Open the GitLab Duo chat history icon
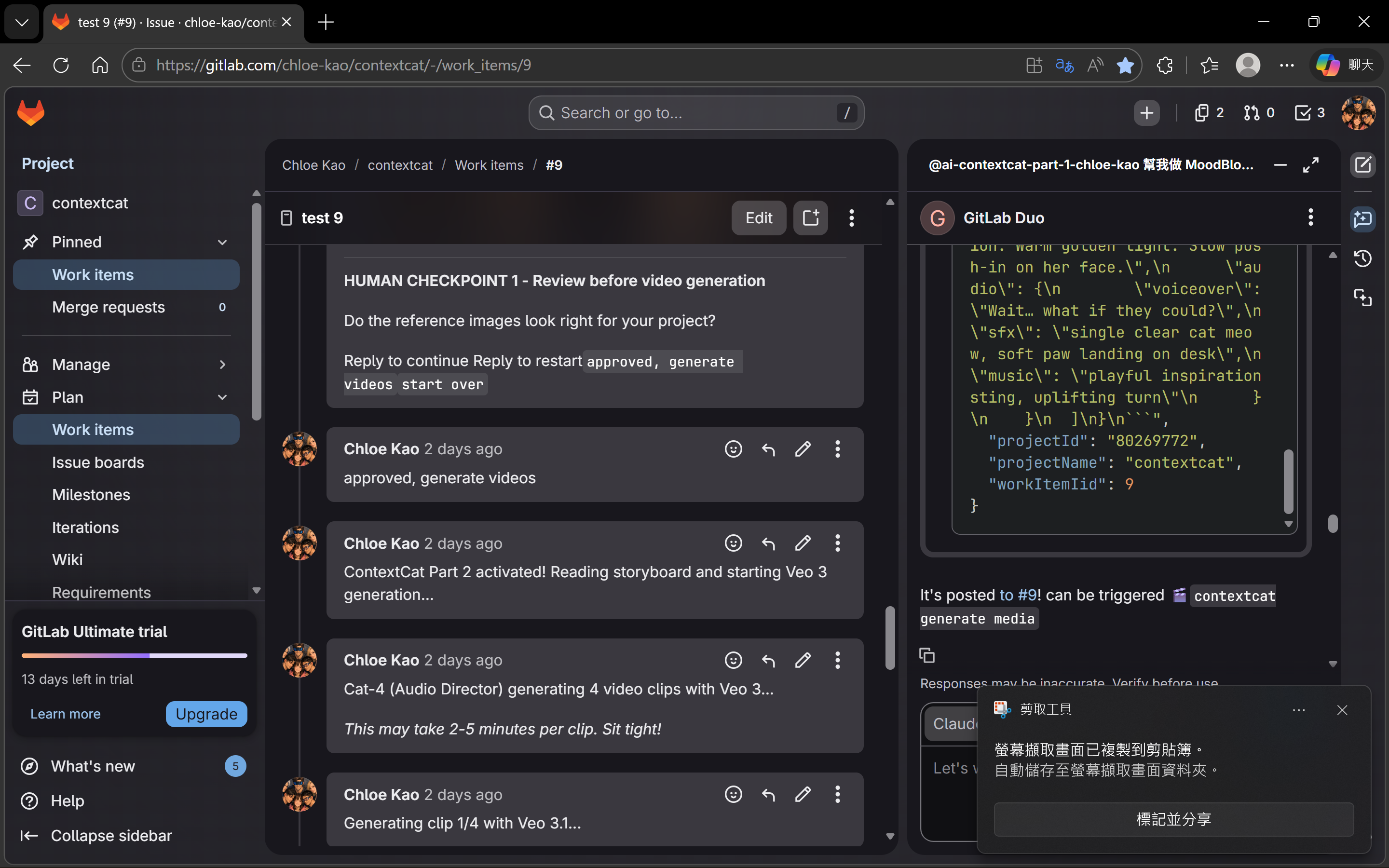 click(1362, 258)
